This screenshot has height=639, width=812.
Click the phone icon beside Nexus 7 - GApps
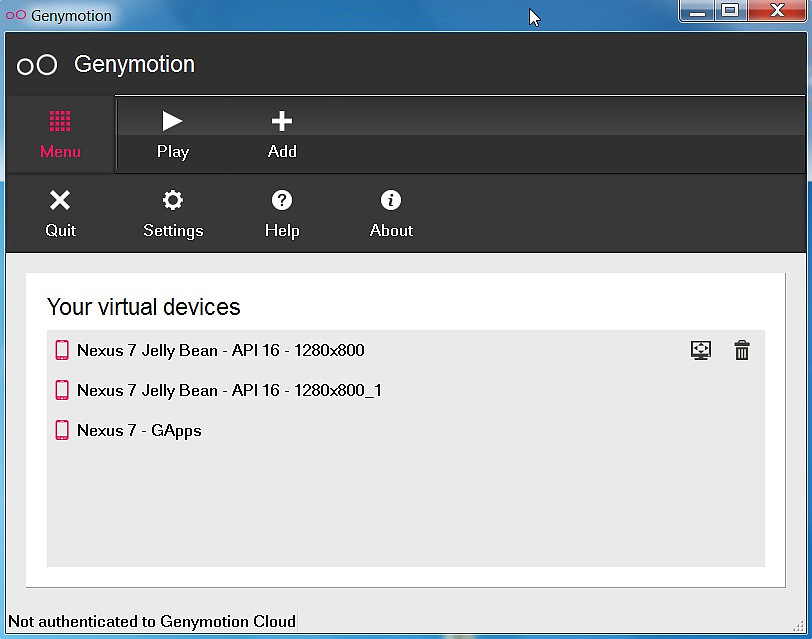(x=62, y=431)
